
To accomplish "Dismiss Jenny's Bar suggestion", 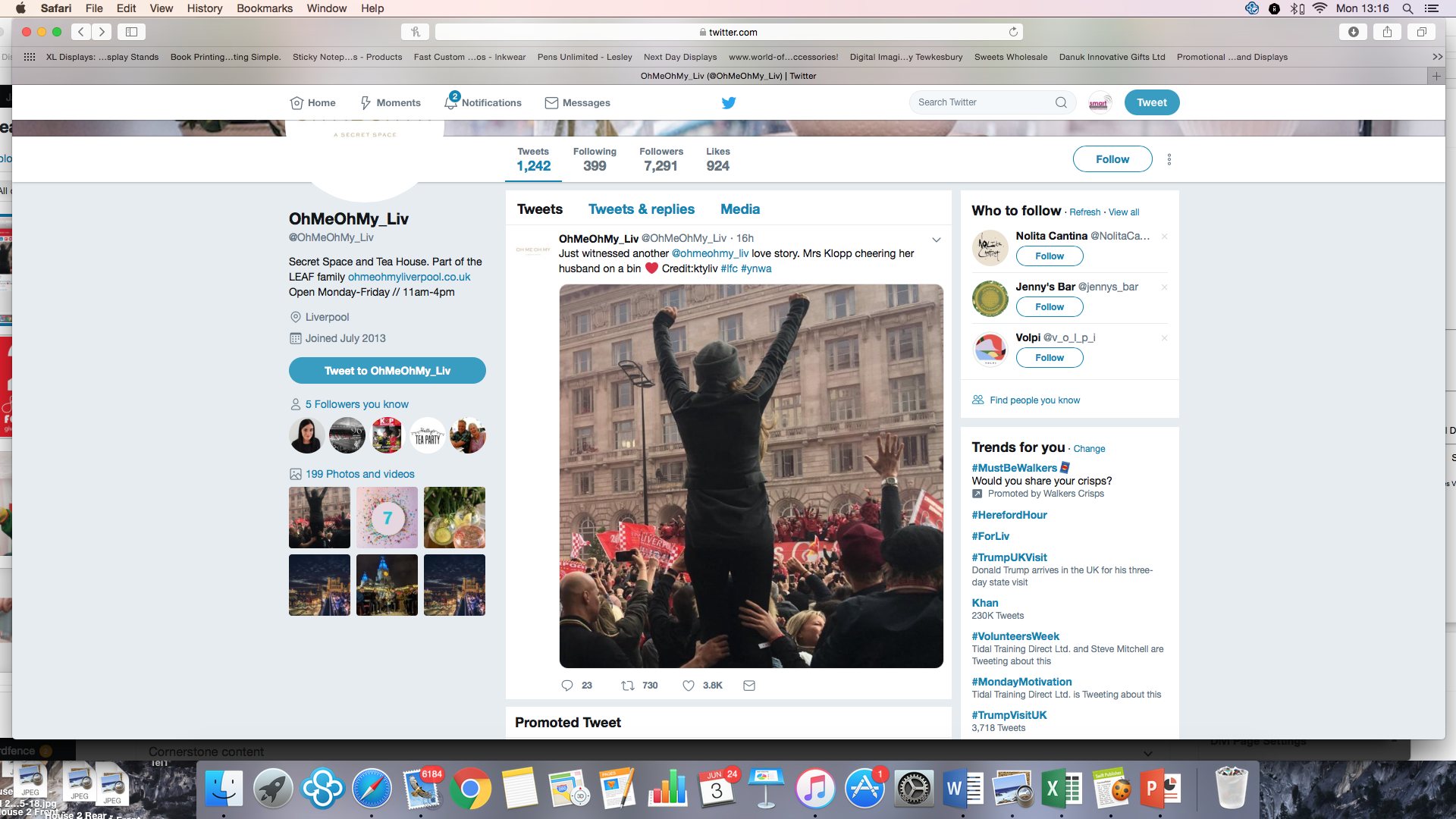I will click(1164, 287).
